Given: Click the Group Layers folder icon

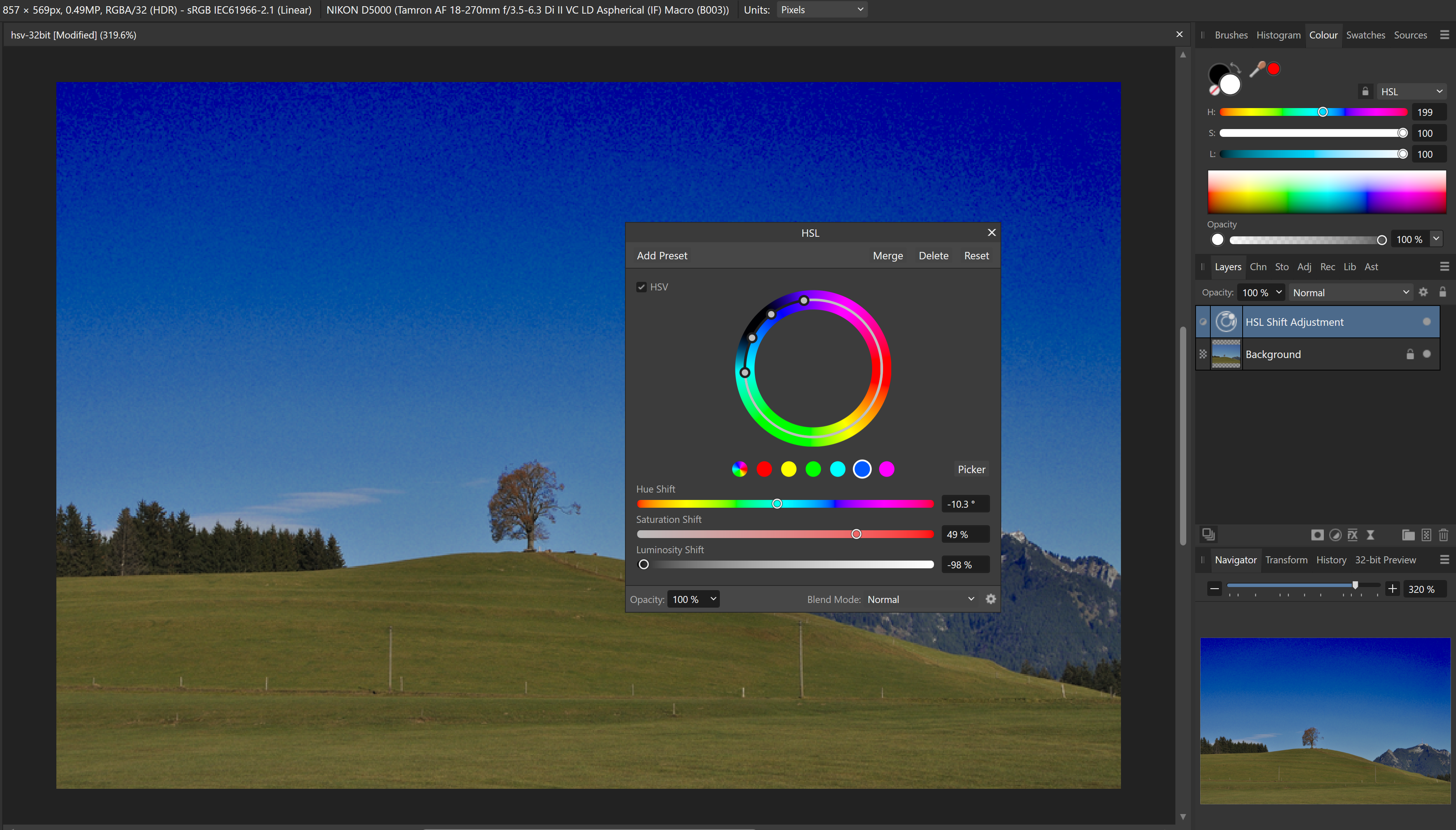Looking at the screenshot, I should (x=1408, y=535).
